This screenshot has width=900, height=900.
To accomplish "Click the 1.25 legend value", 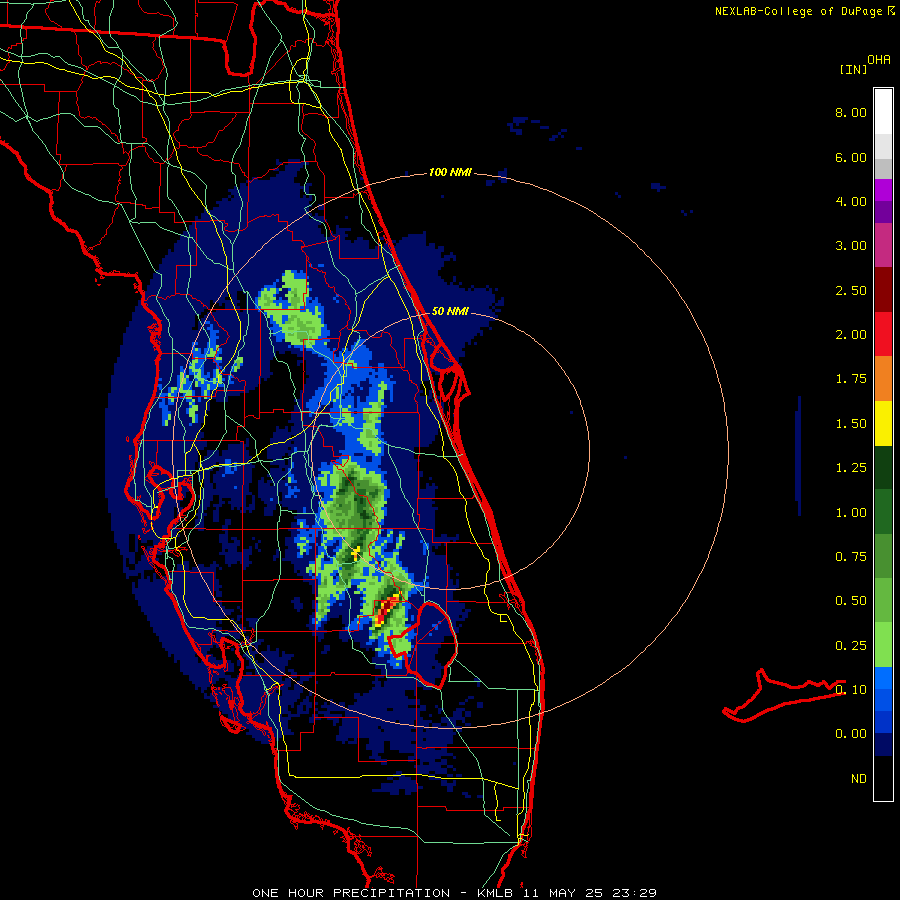I will point(851,468).
